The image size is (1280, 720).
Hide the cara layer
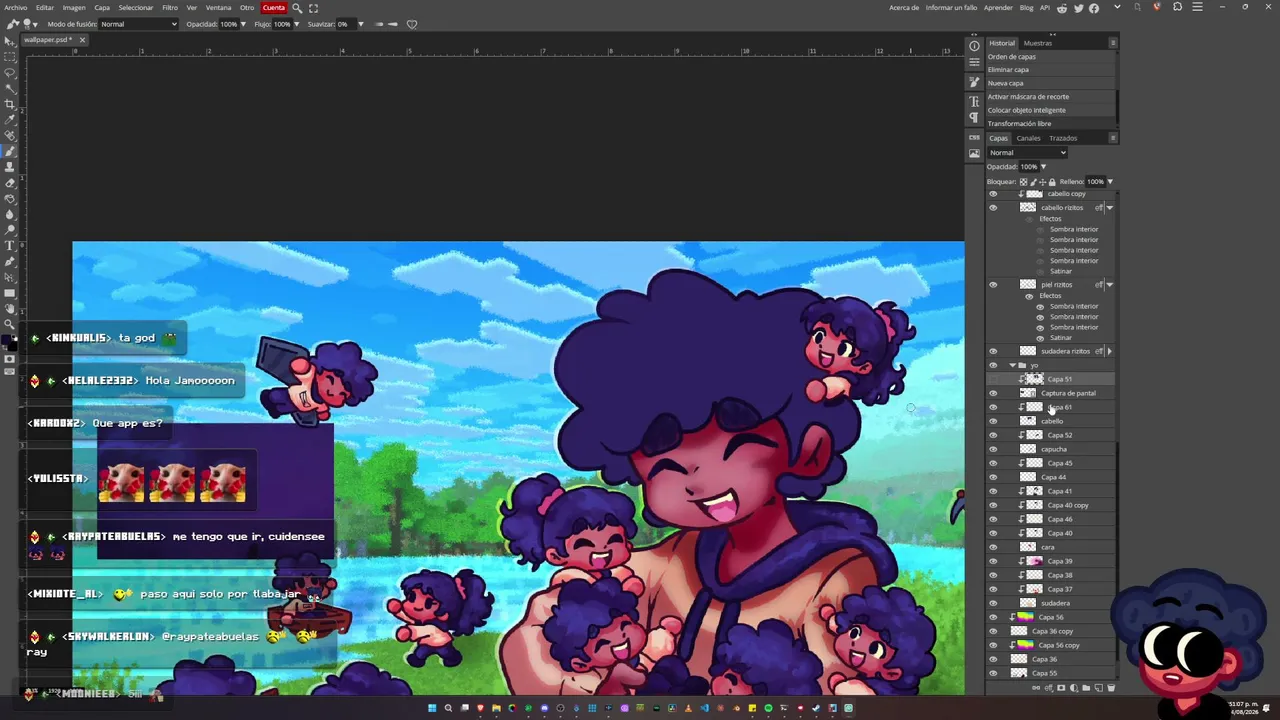pyautogui.click(x=993, y=547)
